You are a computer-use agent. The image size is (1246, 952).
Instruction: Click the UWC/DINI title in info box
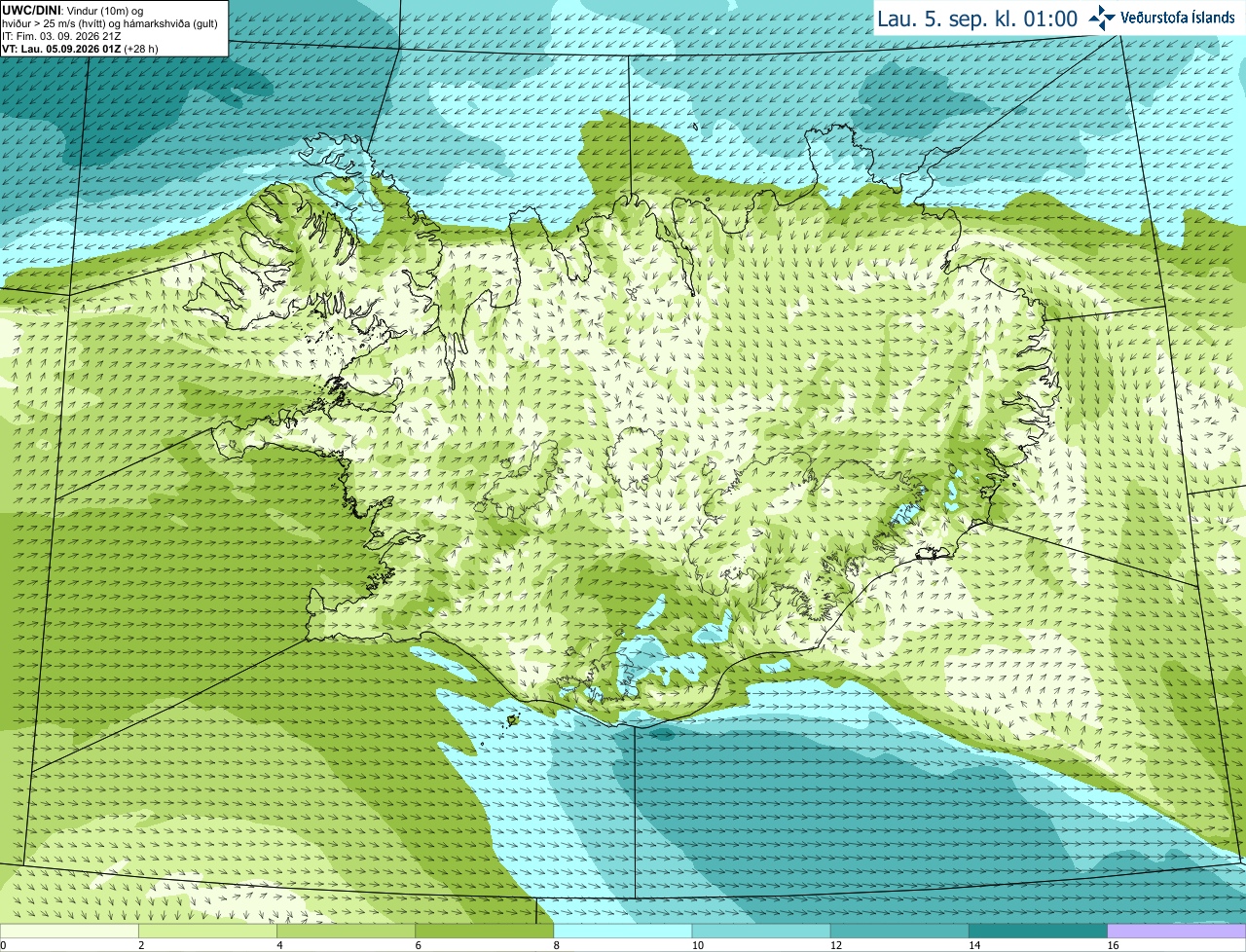31,11
